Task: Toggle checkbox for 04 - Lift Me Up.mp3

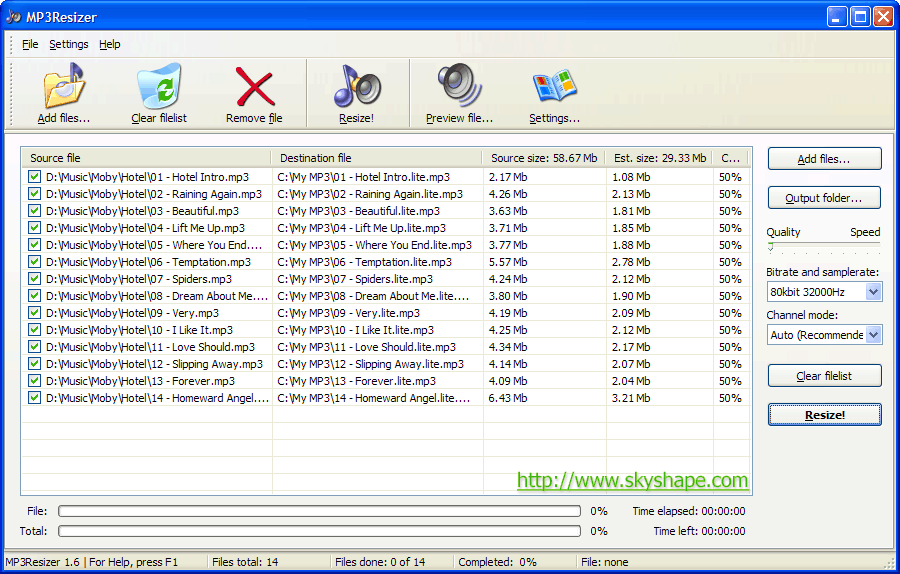Action: tap(34, 228)
